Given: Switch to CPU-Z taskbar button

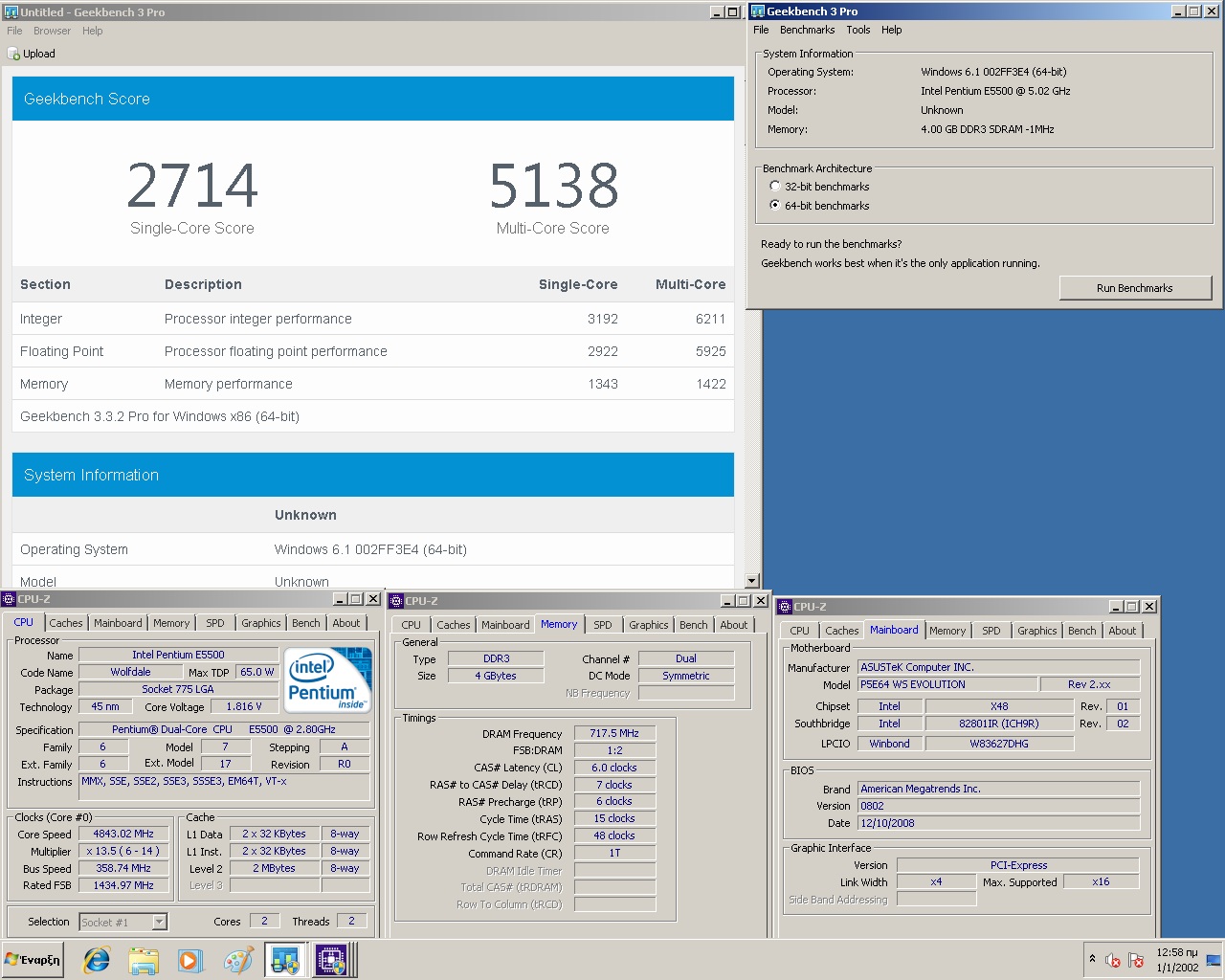Looking at the screenshot, I should point(332,960).
